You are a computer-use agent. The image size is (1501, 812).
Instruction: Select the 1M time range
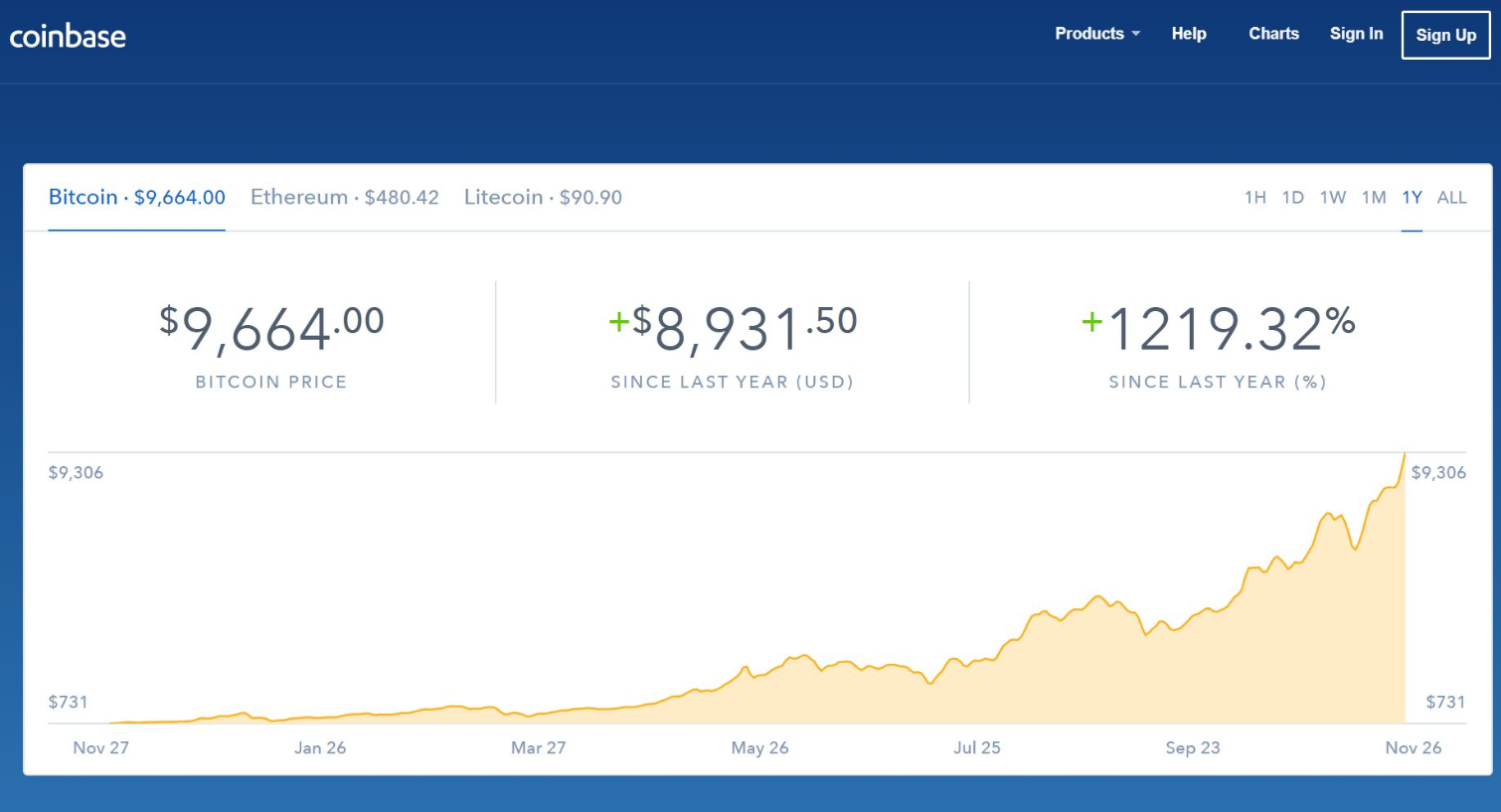point(1374,197)
